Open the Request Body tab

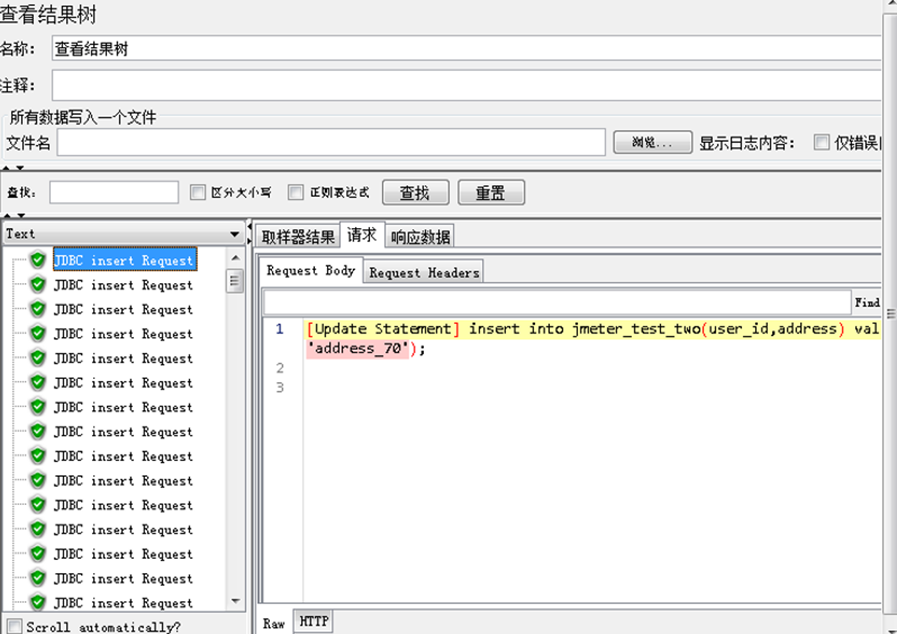tap(311, 271)
